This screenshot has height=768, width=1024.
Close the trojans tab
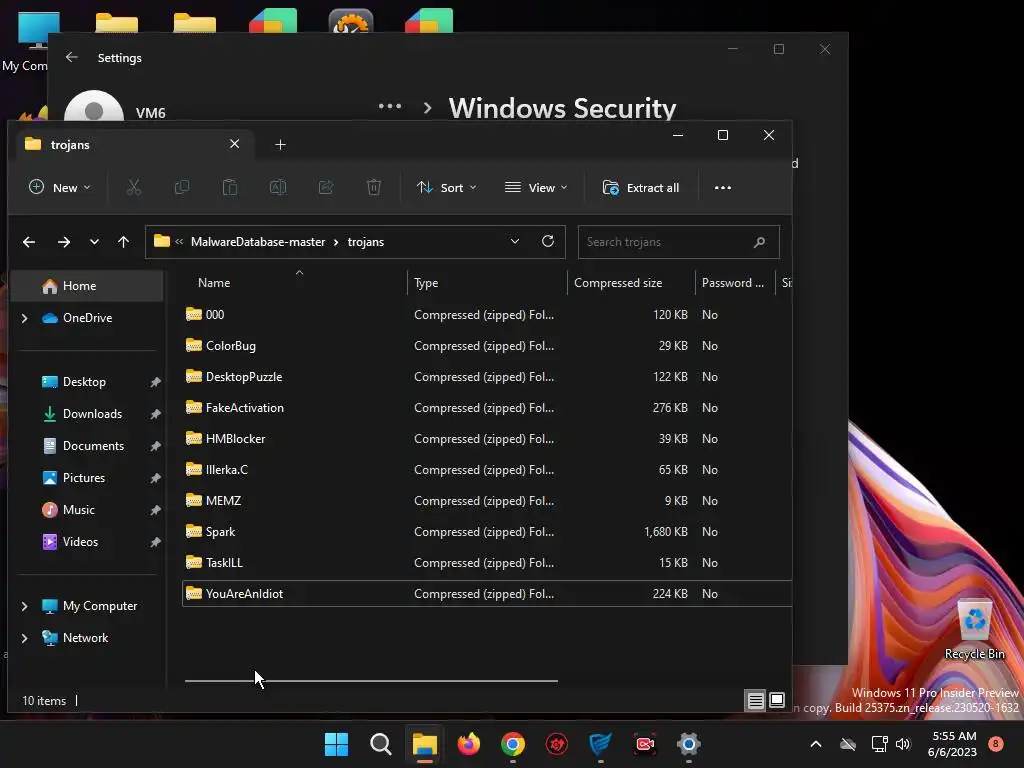[x=234, y=144]
